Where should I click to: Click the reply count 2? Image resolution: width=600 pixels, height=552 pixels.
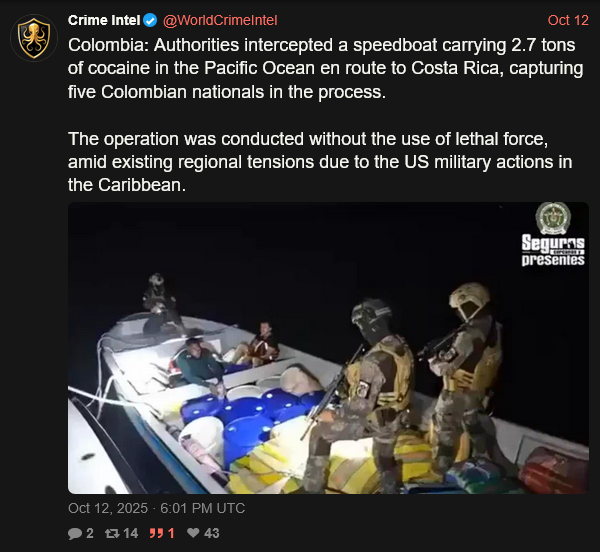coord(90,533)
